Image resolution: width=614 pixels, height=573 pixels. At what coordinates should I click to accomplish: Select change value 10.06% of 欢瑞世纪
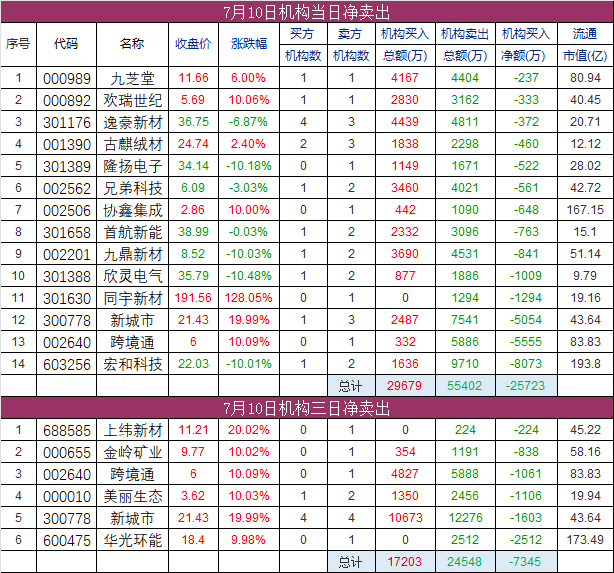coord(249,99)
